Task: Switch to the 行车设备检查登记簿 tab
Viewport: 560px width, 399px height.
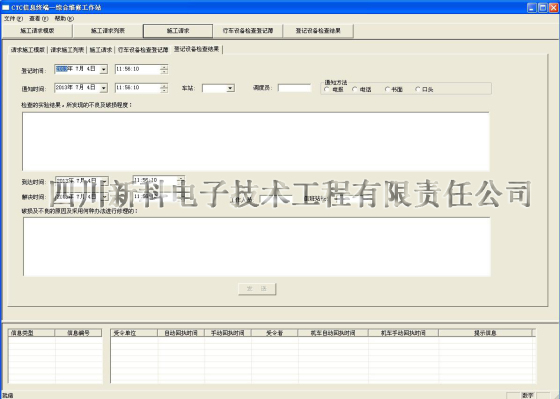Action: coord(143,50)
